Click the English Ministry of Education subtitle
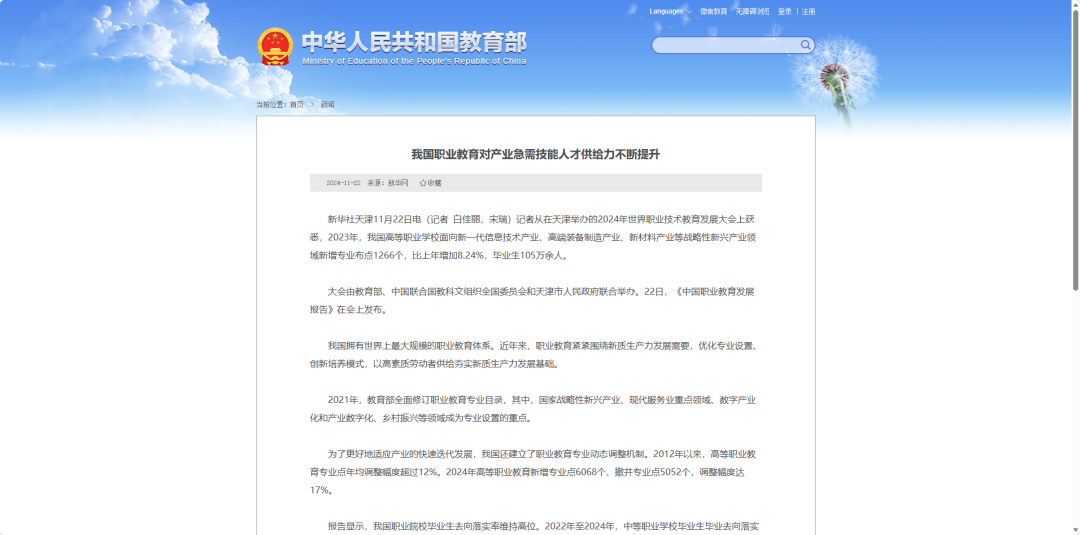The height and width of the screenshot is (535, 1080). 414,61
